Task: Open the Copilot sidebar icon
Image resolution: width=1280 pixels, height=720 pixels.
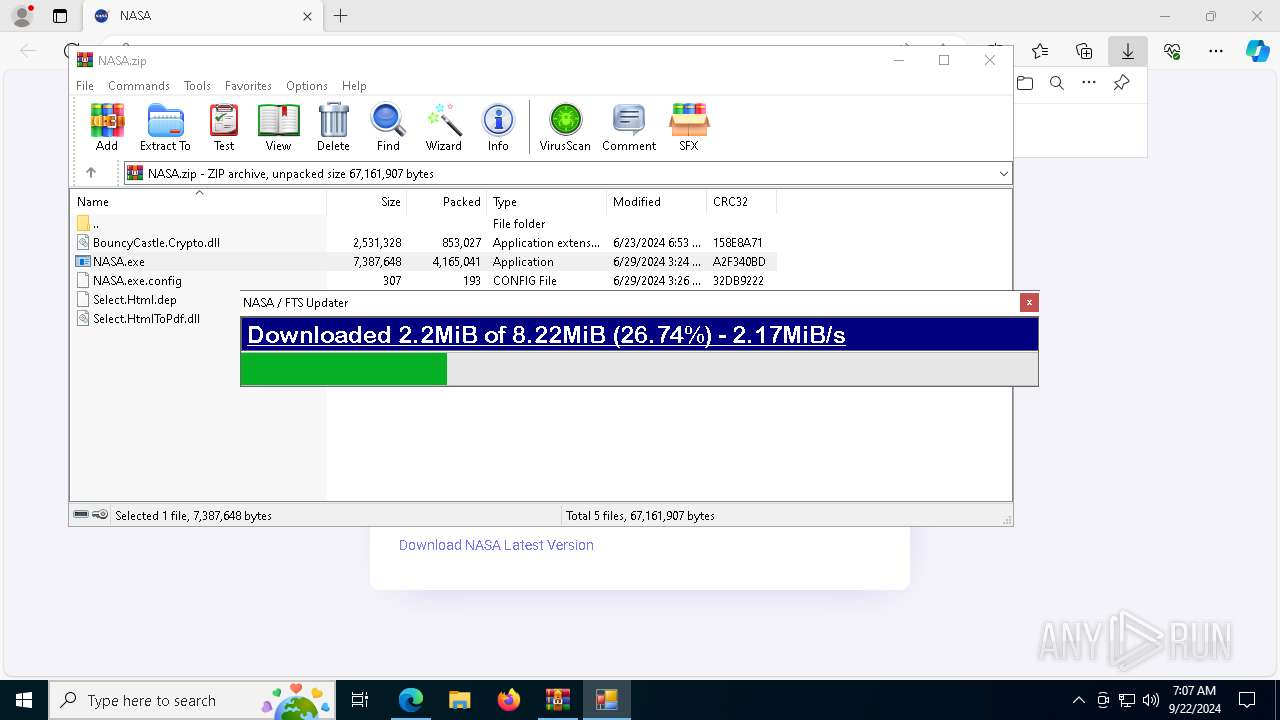Action: click(x=1257, y=51)
